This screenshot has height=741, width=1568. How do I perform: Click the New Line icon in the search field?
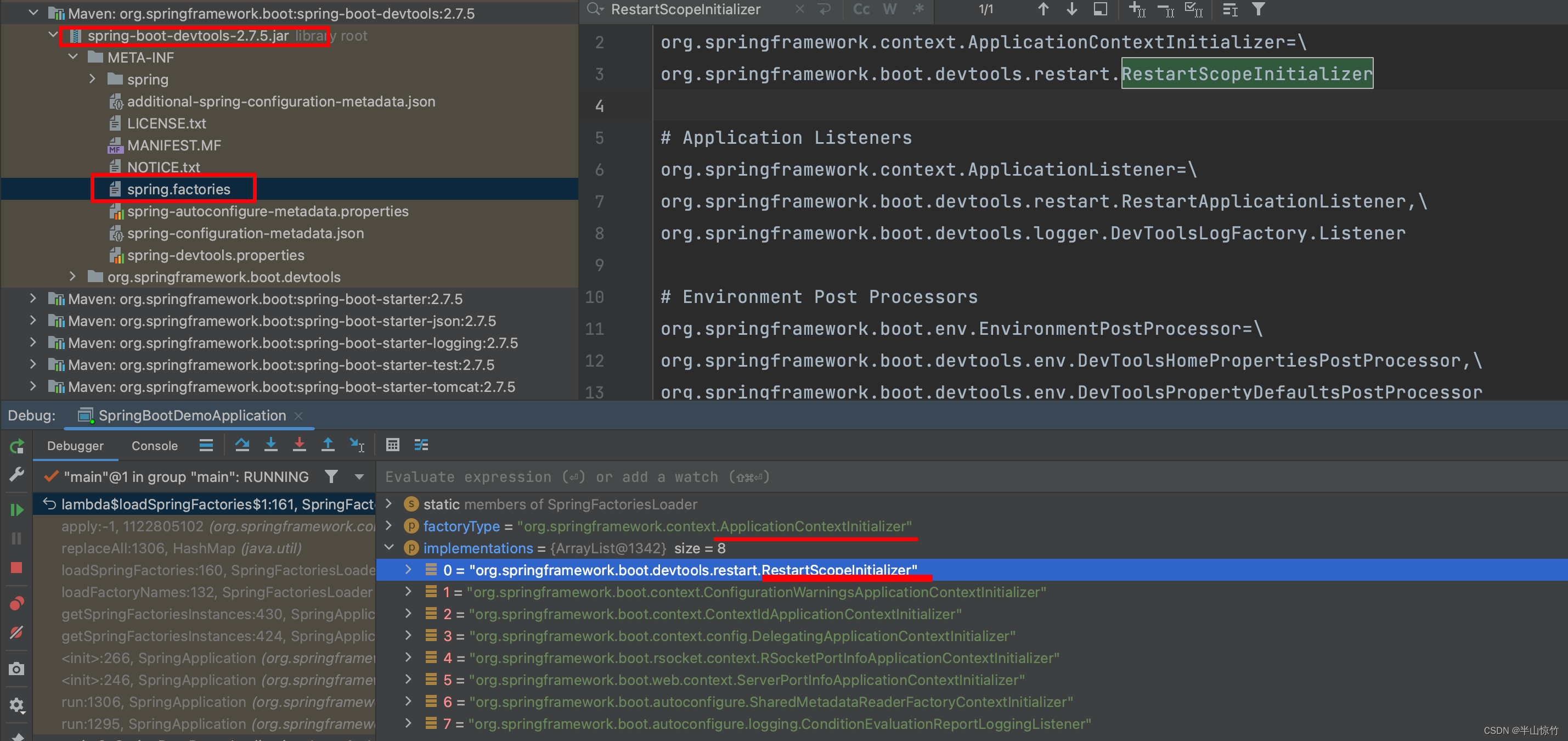(825, 9)
